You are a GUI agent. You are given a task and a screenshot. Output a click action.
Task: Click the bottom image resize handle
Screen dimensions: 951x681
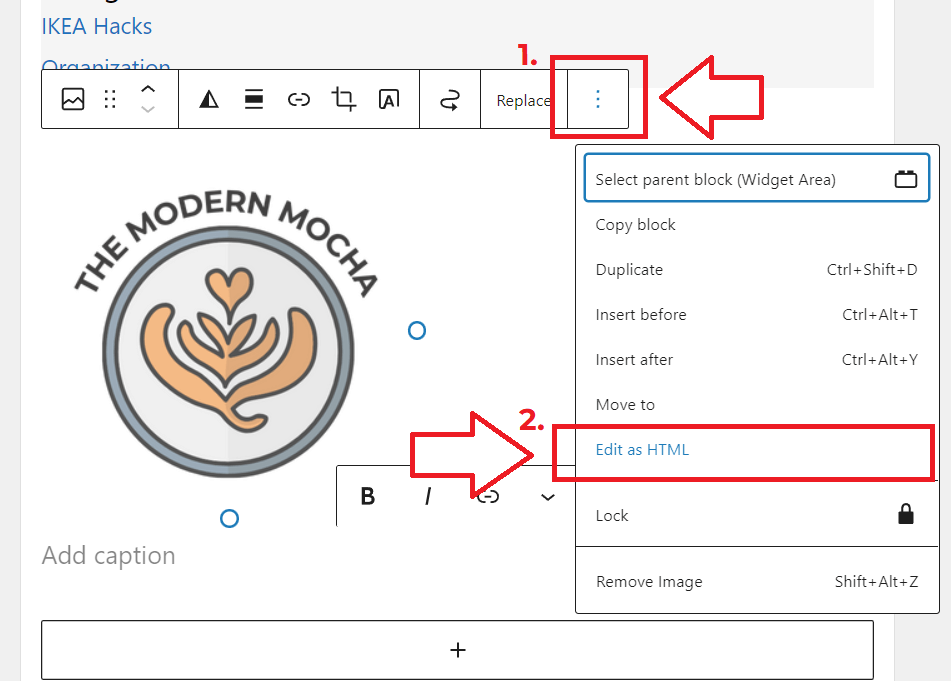(229, 518)
